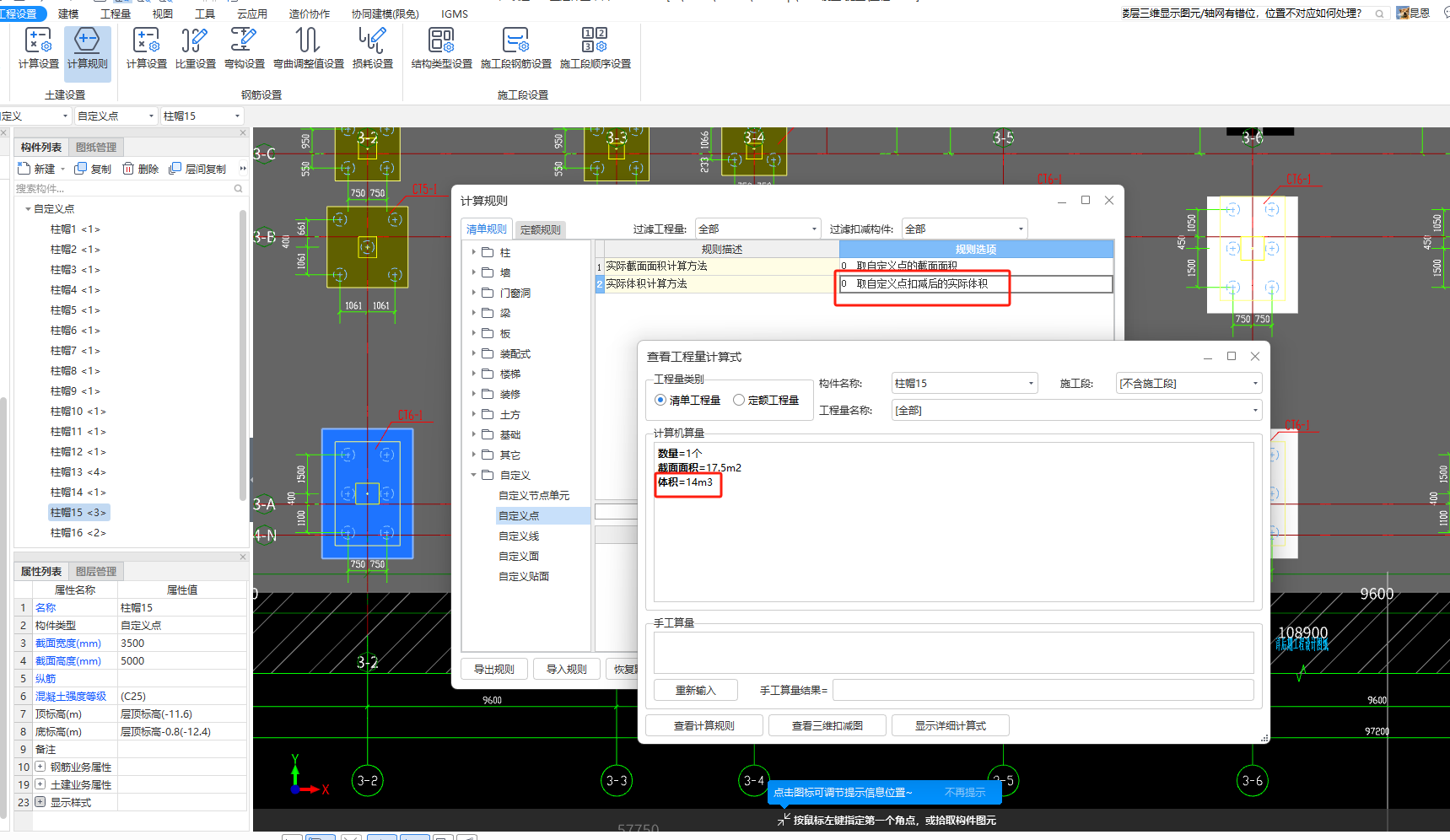Expand 钢筋业务属性 property group
This screenshot has height=840, width=1450.
40,767
